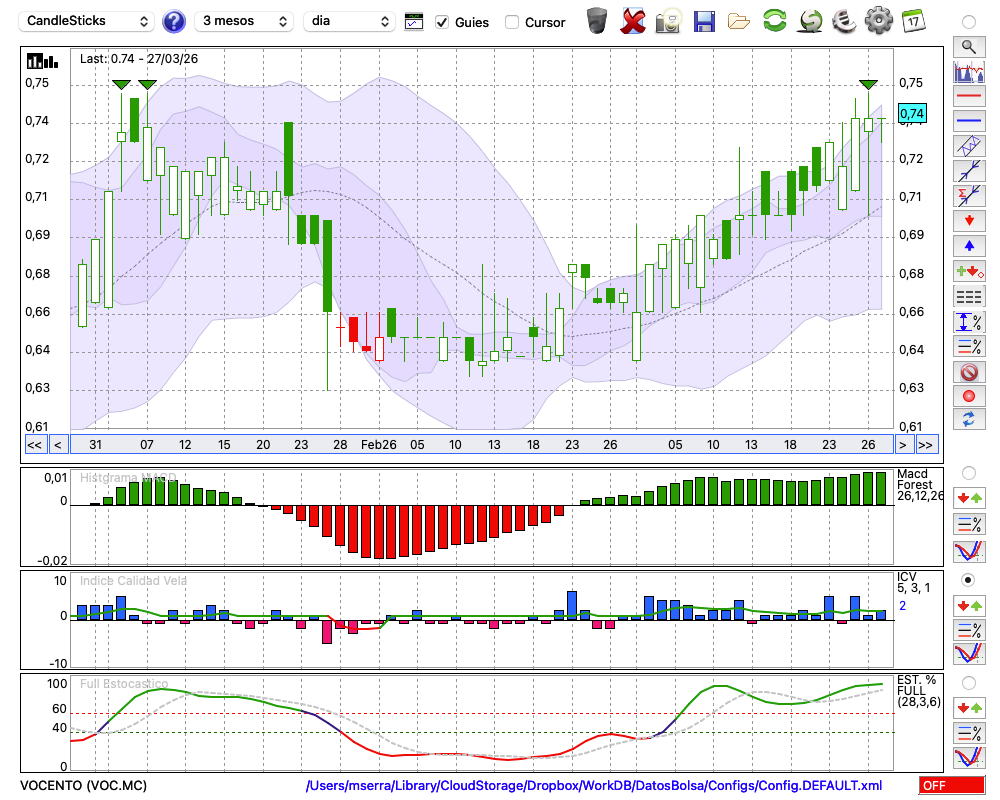Image resolution: width=1000 pixels, height=800 pixels.
Task: Select the radio button beside EST. % FULL
Action: coord(968,682)
